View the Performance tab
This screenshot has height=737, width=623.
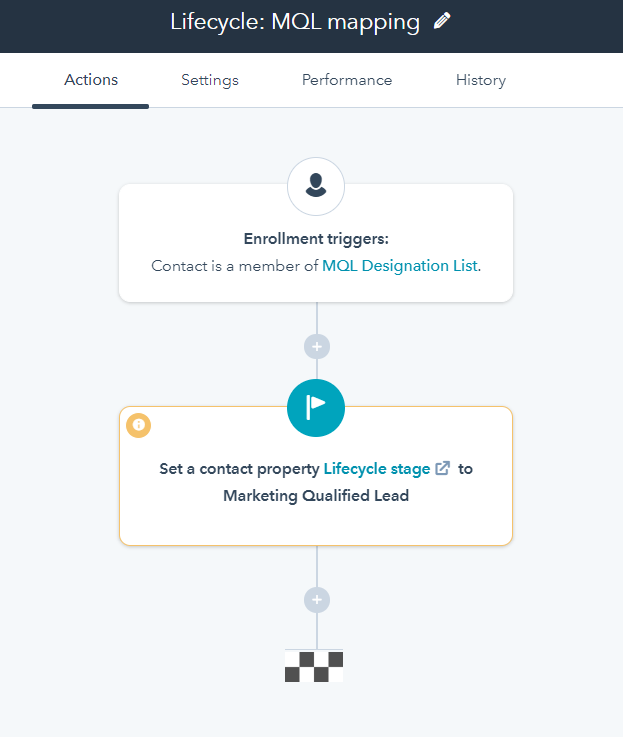[347, 80]
